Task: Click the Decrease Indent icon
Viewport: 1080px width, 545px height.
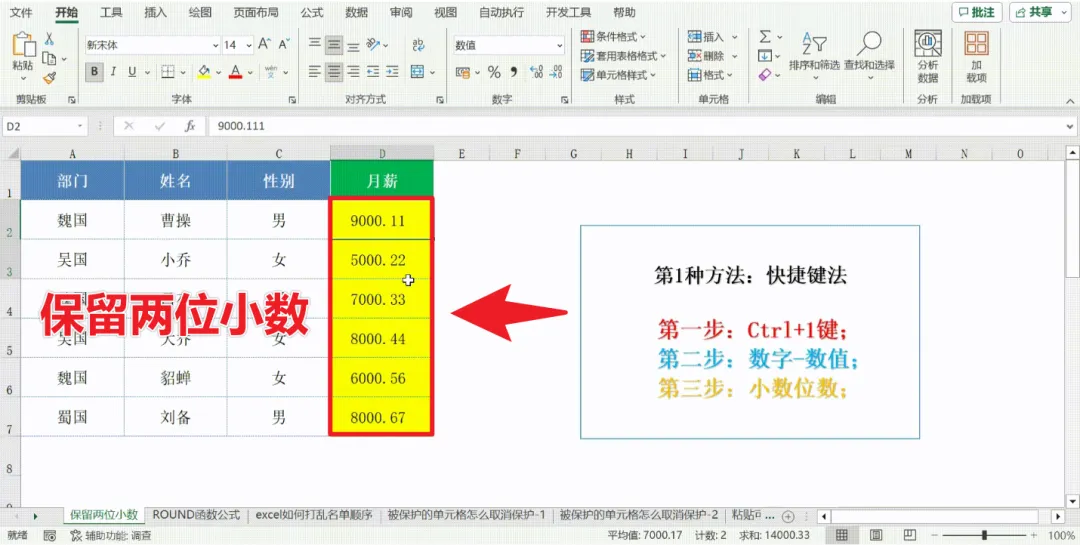Action: tap(373, 71)
